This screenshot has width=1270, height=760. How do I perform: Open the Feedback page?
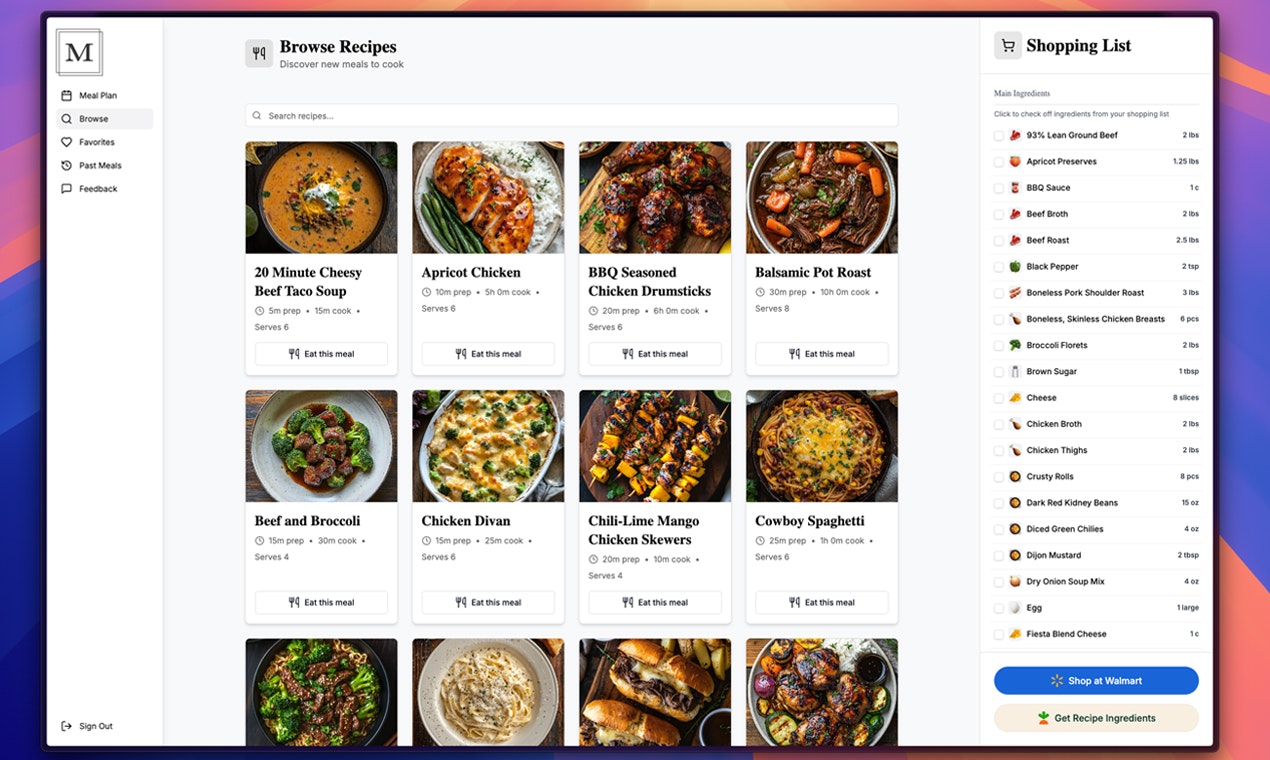(105, 189)
